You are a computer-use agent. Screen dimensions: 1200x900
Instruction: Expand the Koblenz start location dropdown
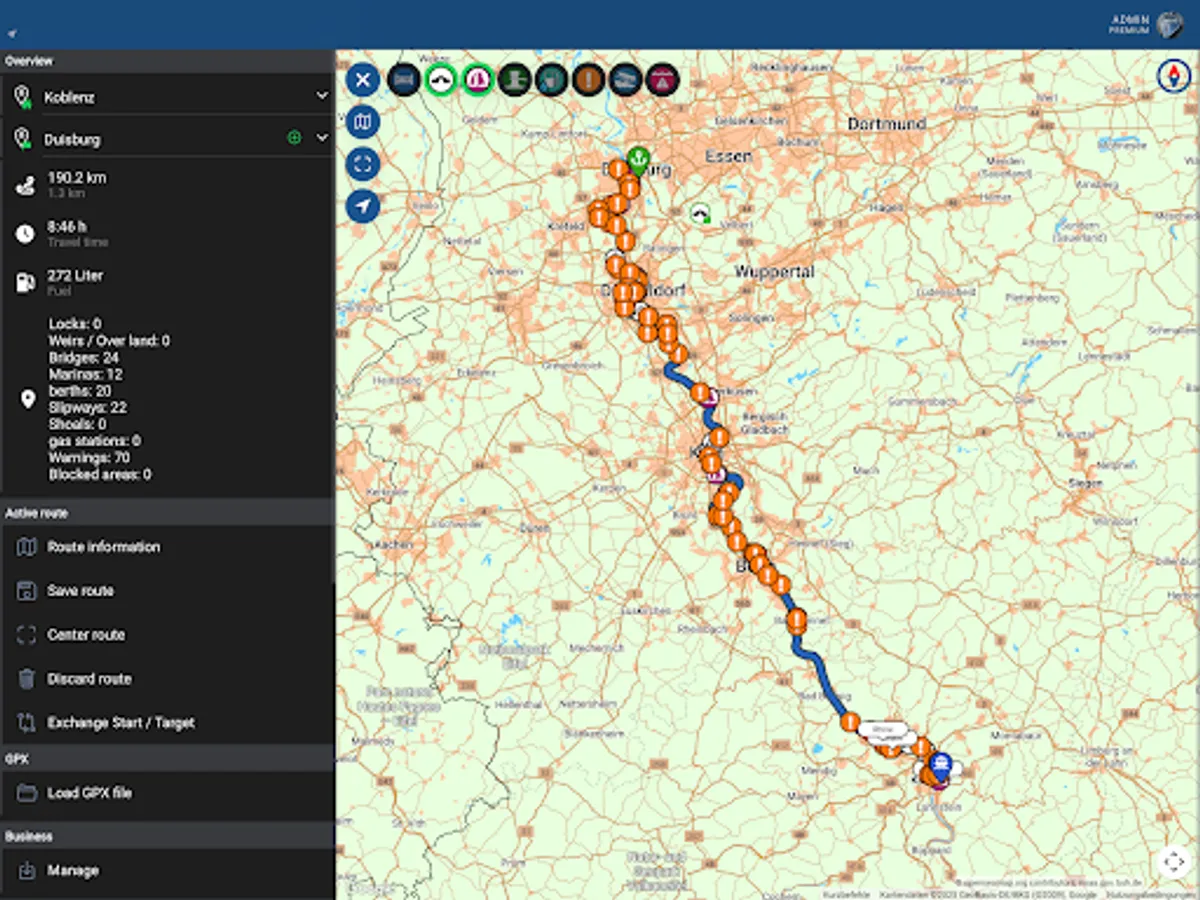pos(321,96)
